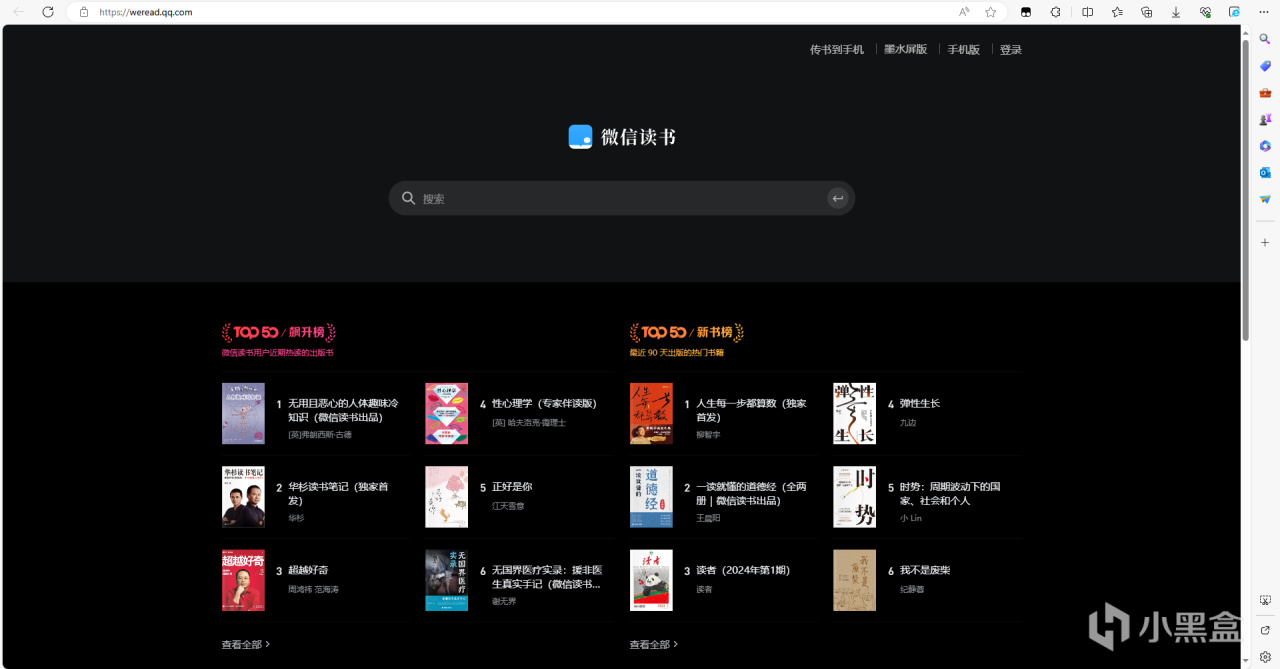Open book title 读者（2024年第1期）
The image size is (1280, 669).
[x=743, y=570]
